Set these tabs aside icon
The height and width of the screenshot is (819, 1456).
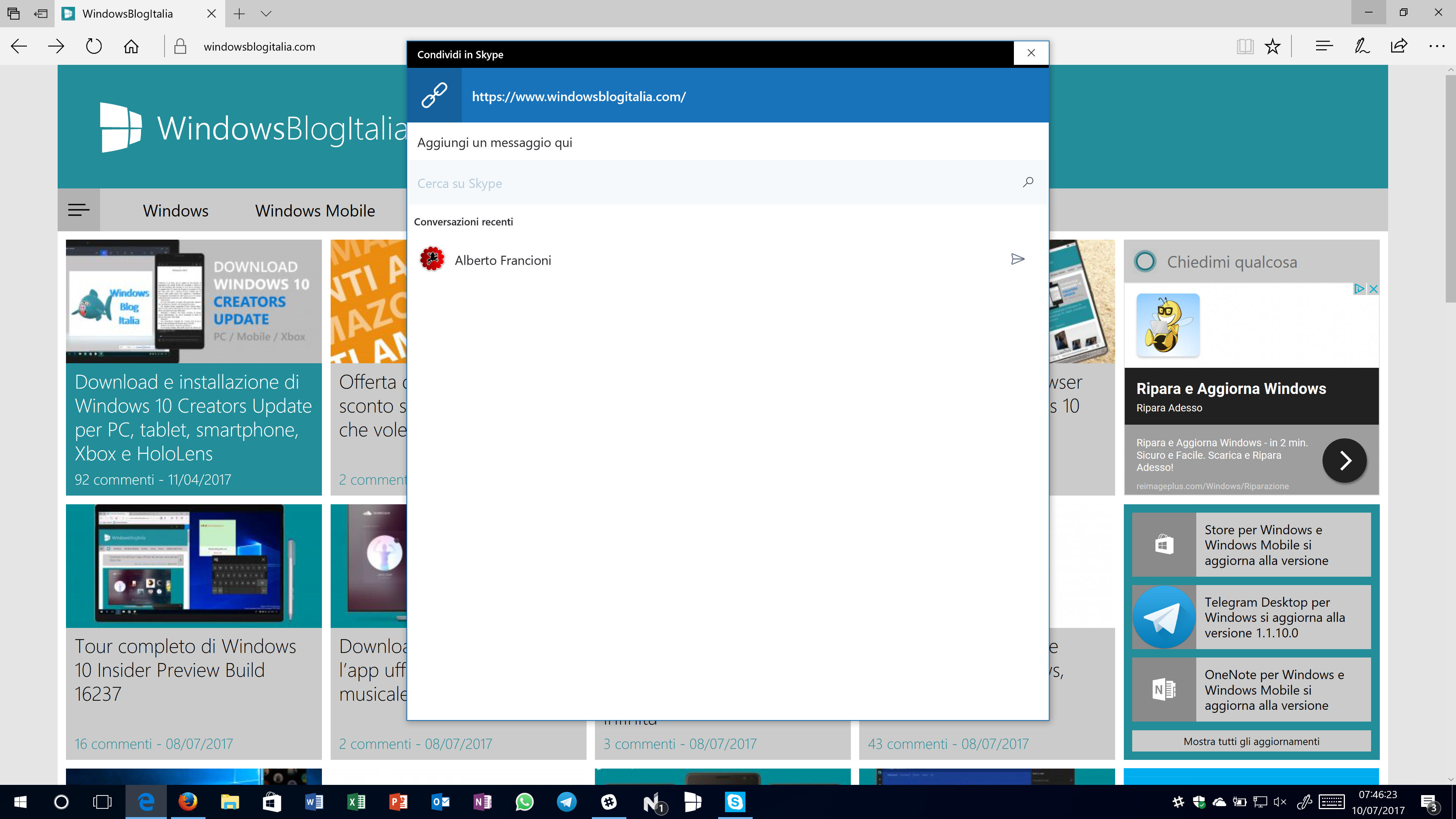[41, 14]
